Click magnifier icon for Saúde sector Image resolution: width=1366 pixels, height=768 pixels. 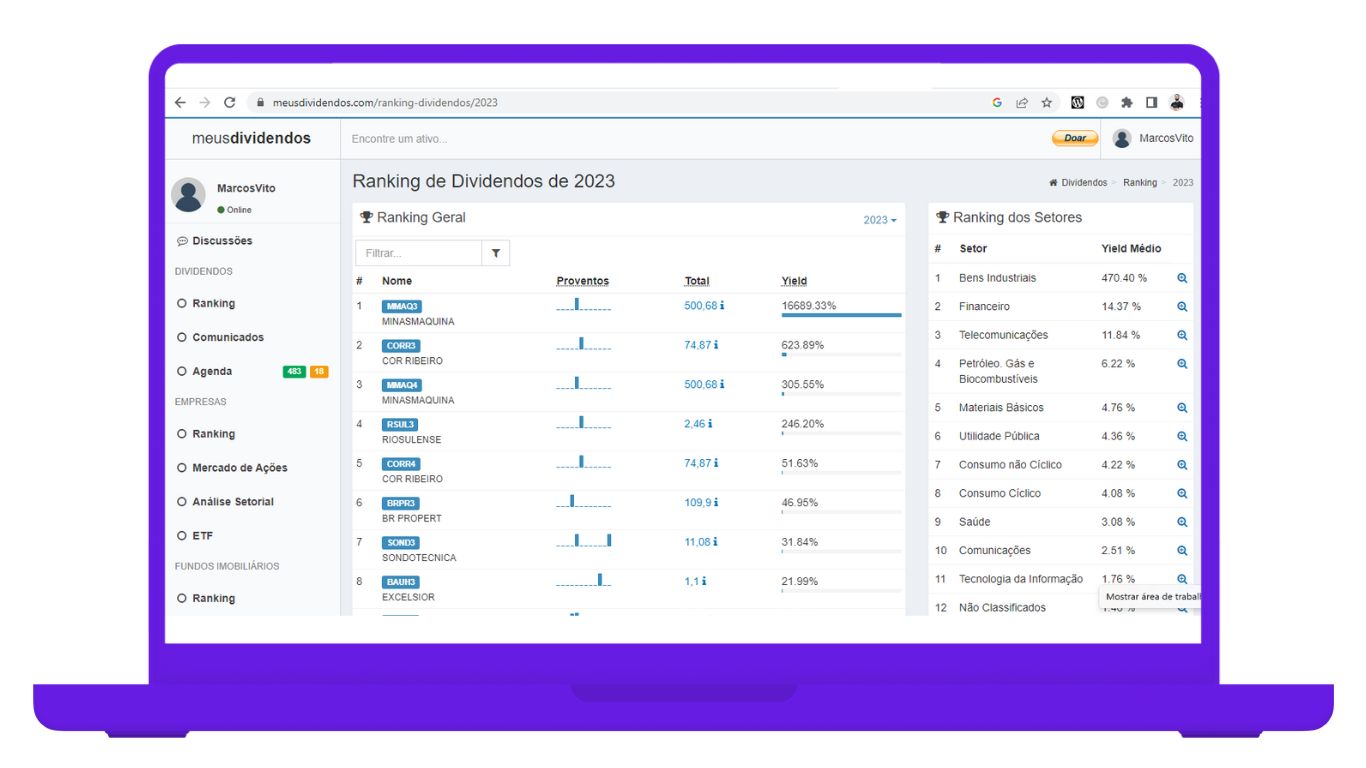pos(1182,522)
